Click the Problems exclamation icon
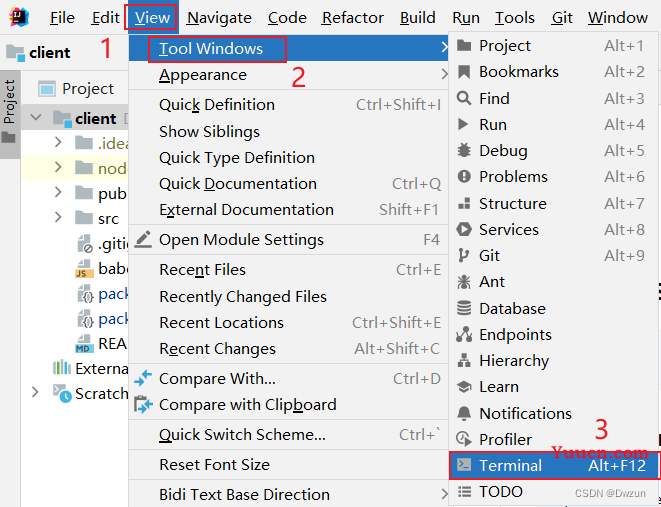661x507 pixels. [x=464, y=177]
